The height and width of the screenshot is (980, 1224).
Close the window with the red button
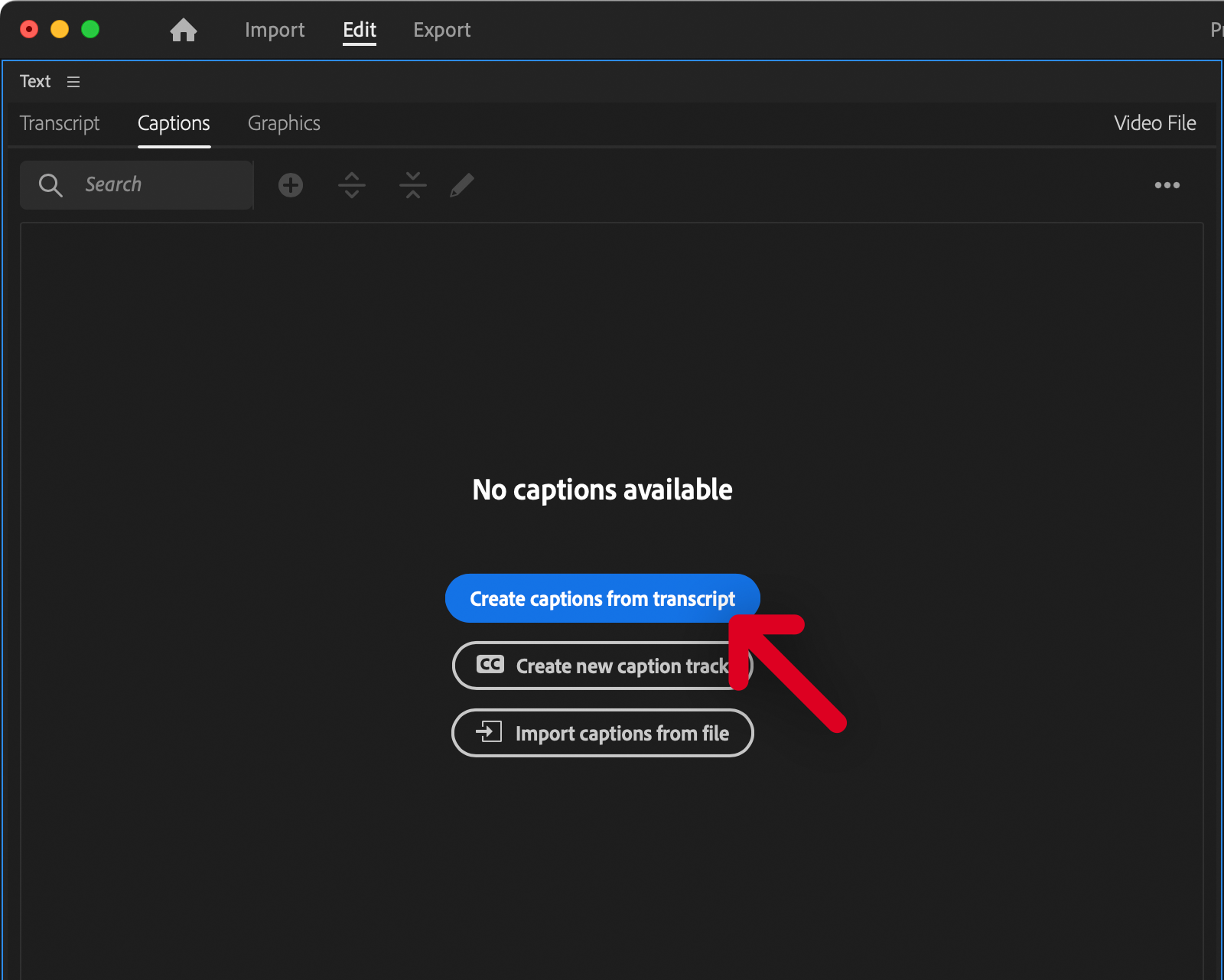pos(29,29)
